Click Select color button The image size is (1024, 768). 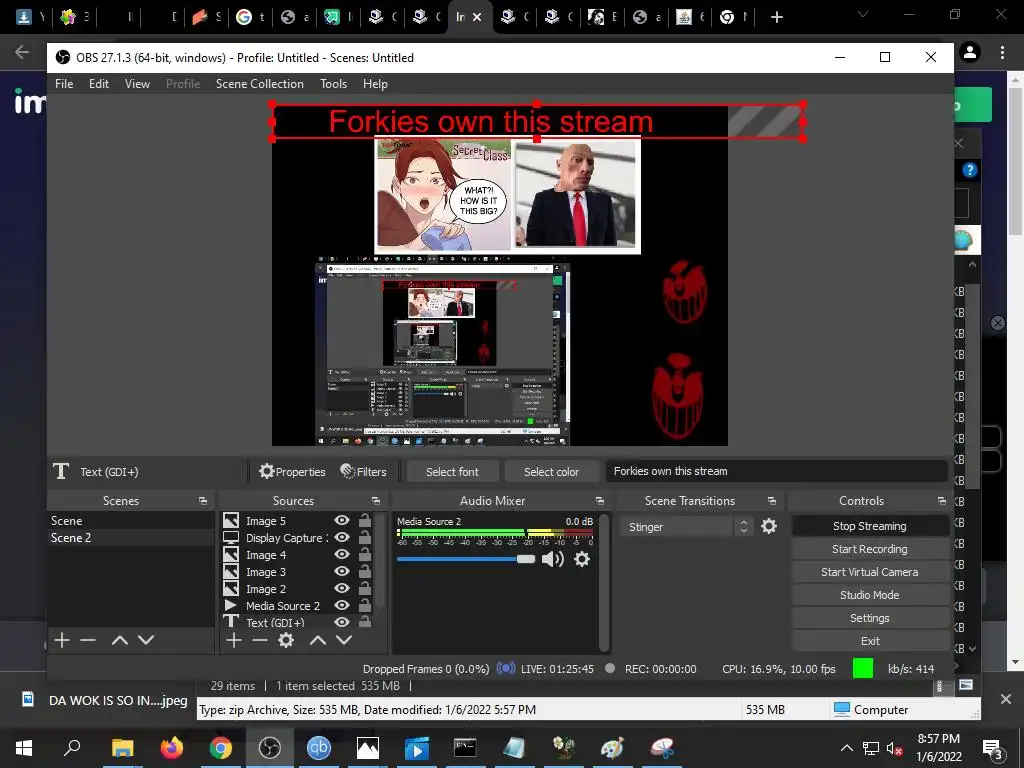point(551,472)
